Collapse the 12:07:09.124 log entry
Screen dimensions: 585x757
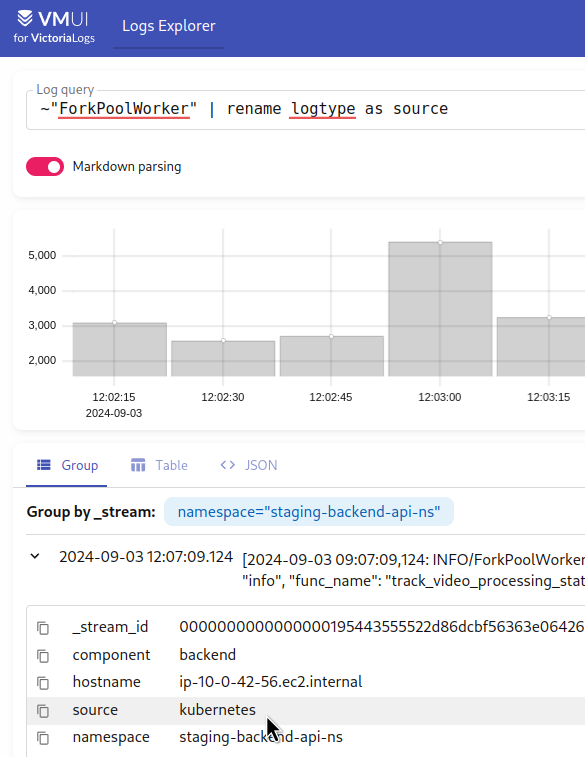35,556
